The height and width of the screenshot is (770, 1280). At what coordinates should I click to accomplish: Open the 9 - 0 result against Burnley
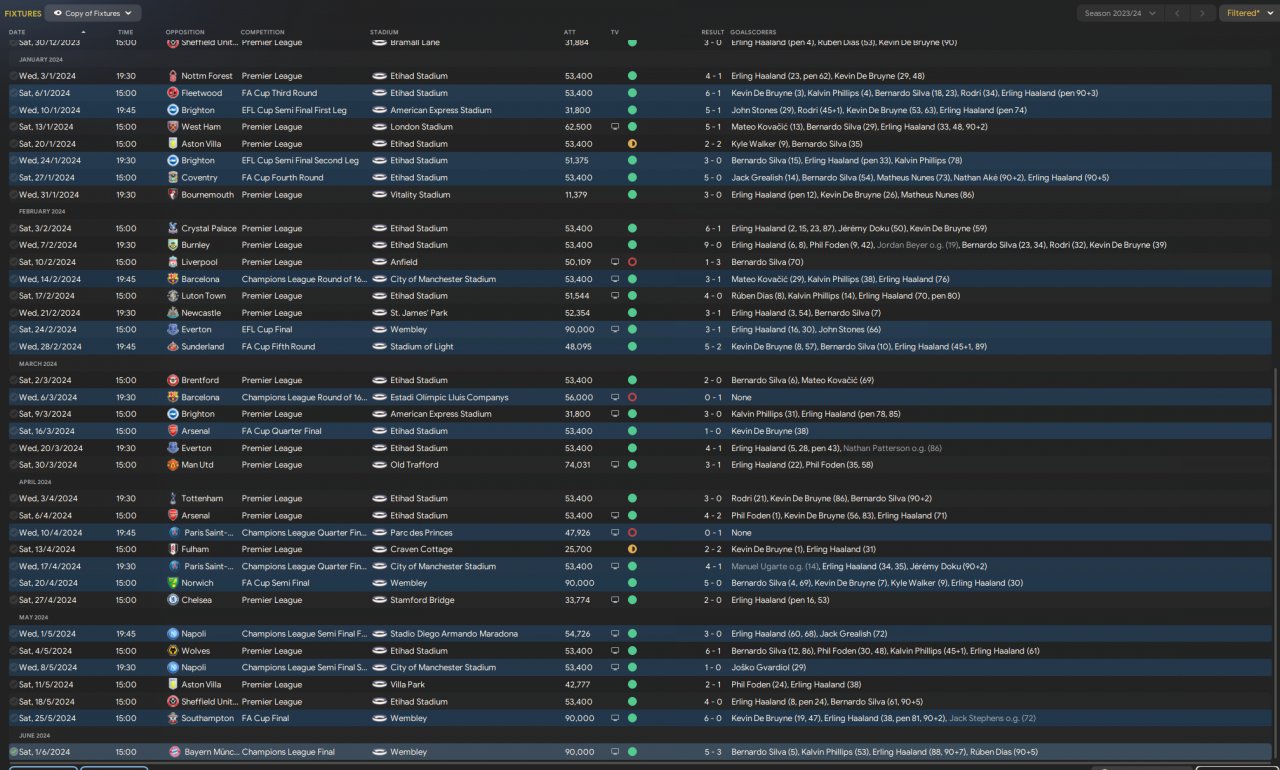tap(712, 245)
